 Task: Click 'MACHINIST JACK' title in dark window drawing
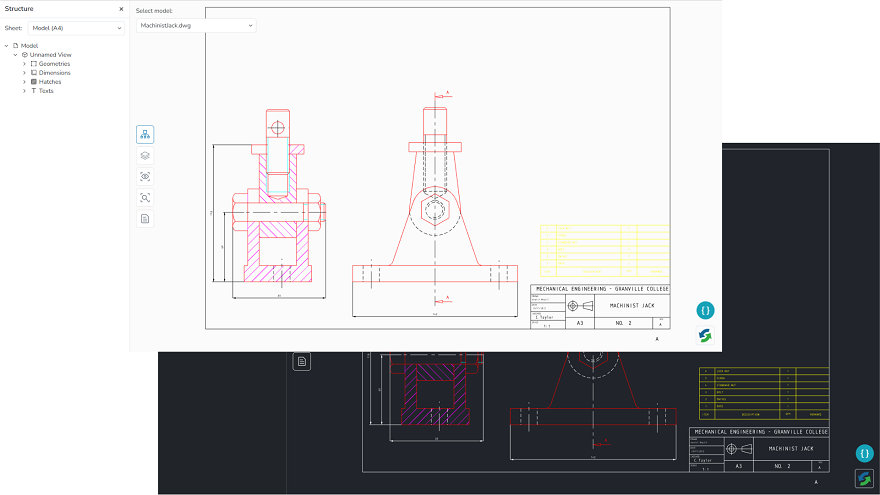[x=791, y=448]
